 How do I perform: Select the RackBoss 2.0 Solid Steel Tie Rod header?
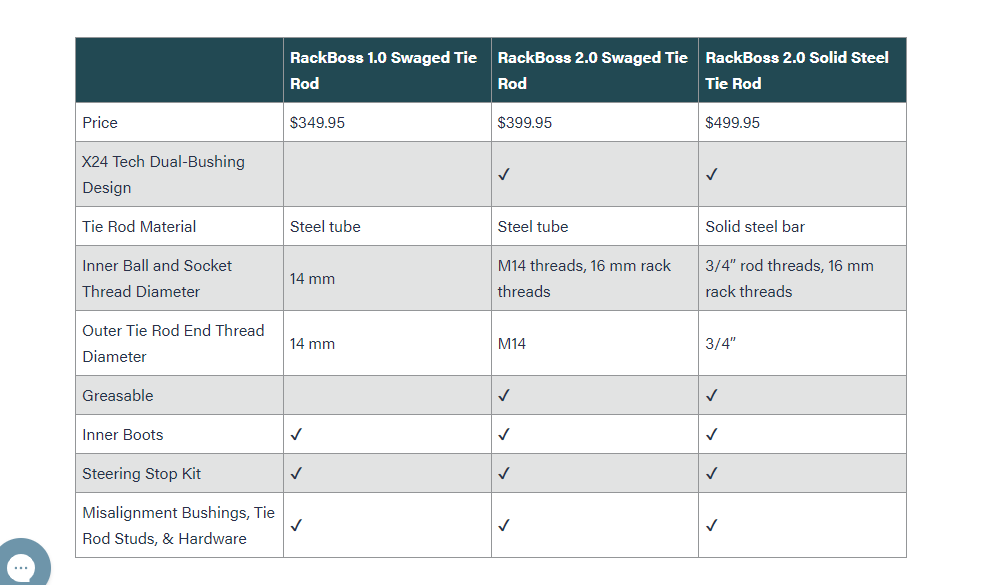tap(797, 71)
